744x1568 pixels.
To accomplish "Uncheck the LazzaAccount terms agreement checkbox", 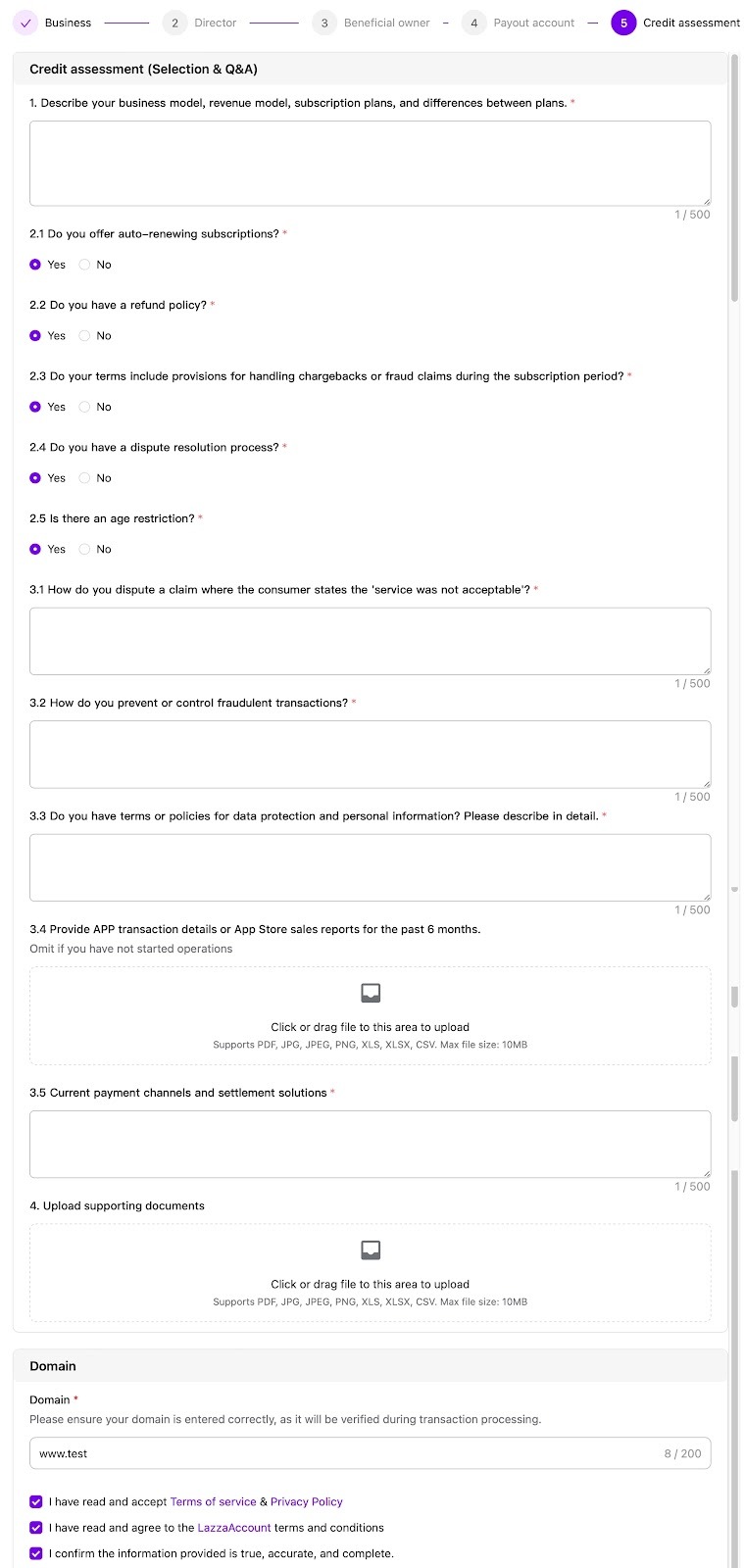I will 36,1527.
